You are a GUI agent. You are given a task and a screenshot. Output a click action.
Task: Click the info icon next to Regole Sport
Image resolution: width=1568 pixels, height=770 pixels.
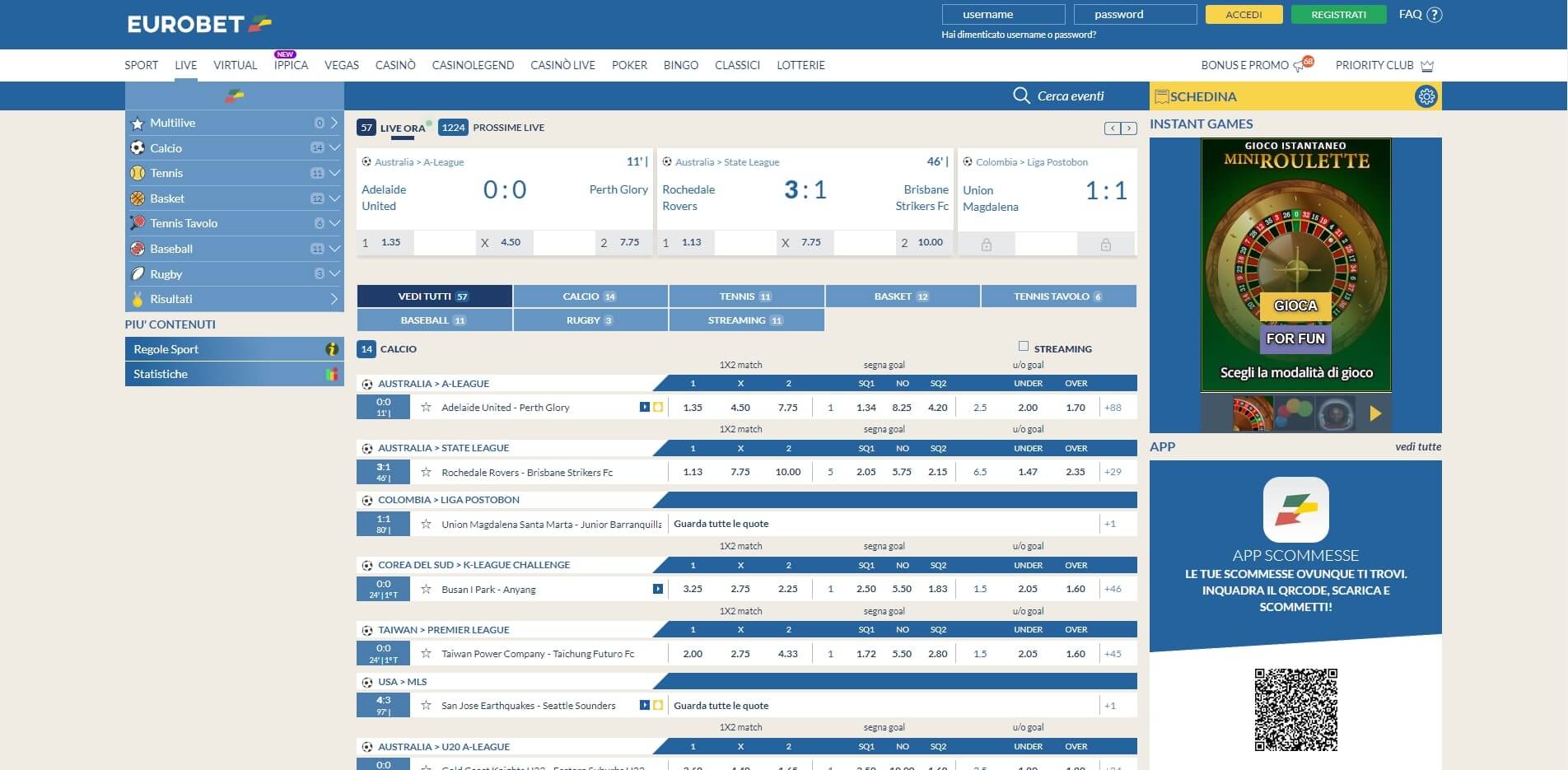(x=332, y=349)
